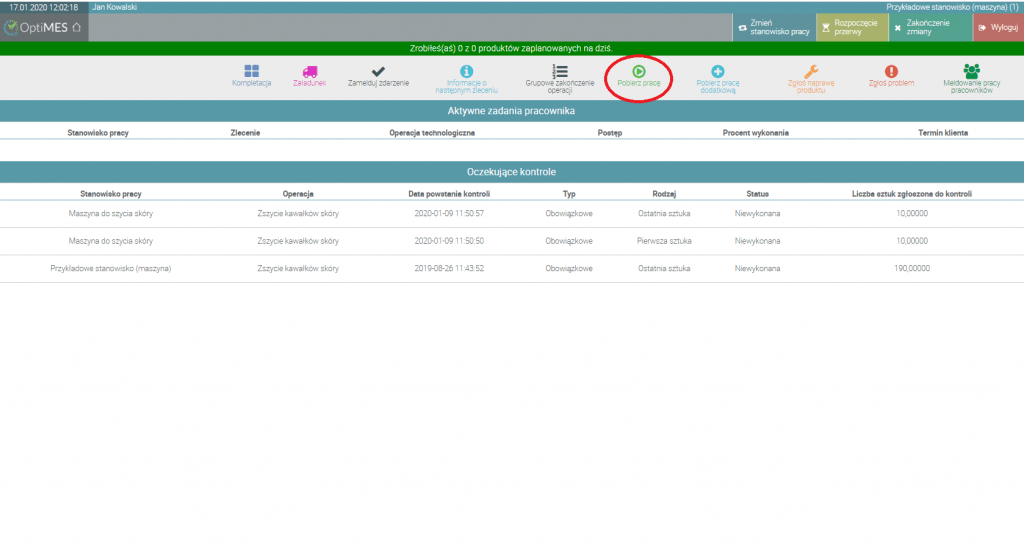The height and width of the screenshot is (546, 1024).
Task: Open Informacje o następnym zleceniu info icon
Action: point(466,71)
